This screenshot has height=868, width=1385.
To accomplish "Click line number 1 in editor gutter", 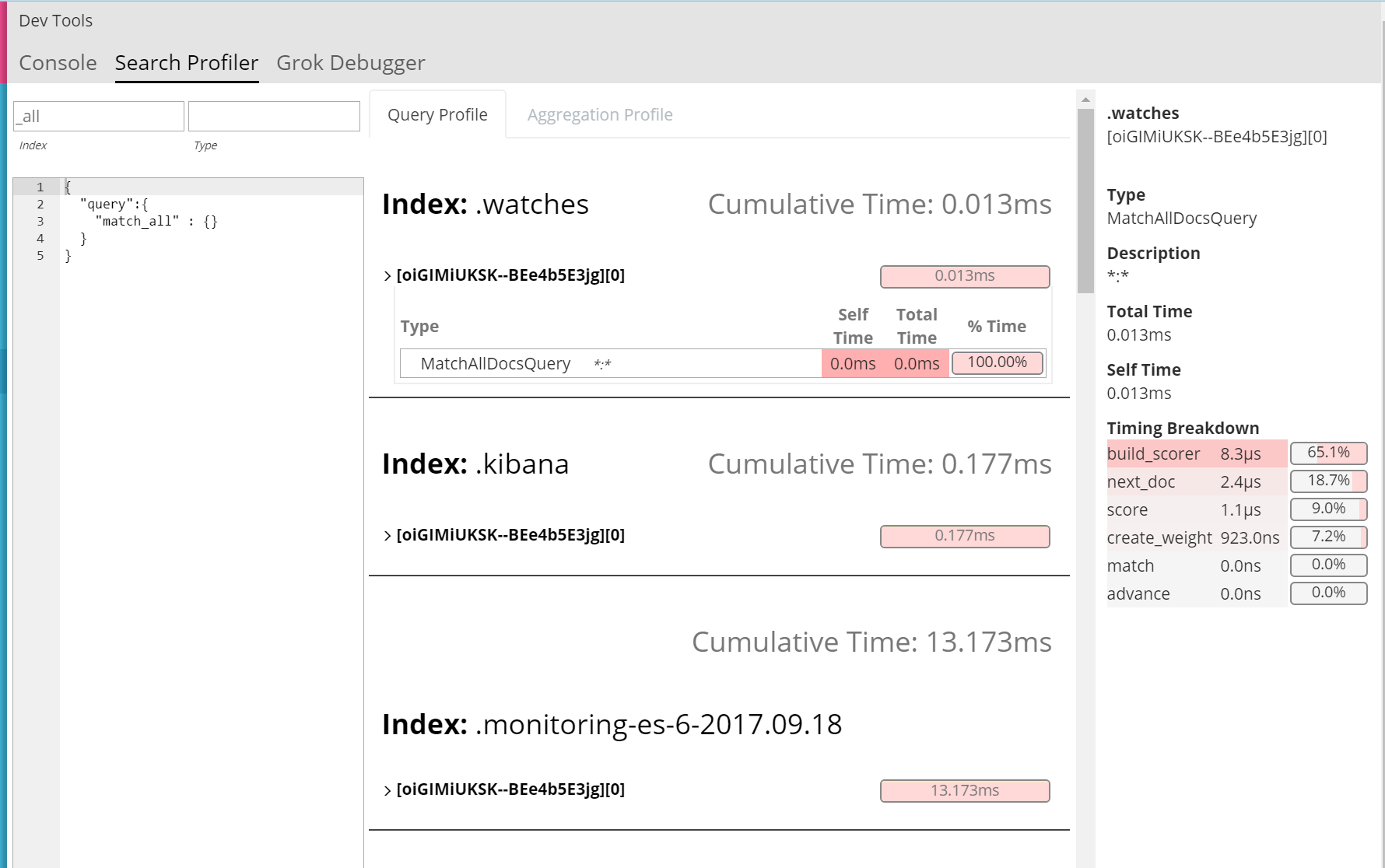I will point(40,187).
